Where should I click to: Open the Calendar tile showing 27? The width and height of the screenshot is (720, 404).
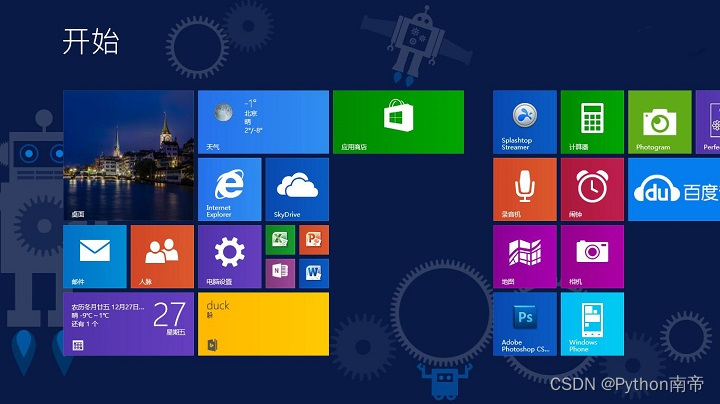click(129, 324)
